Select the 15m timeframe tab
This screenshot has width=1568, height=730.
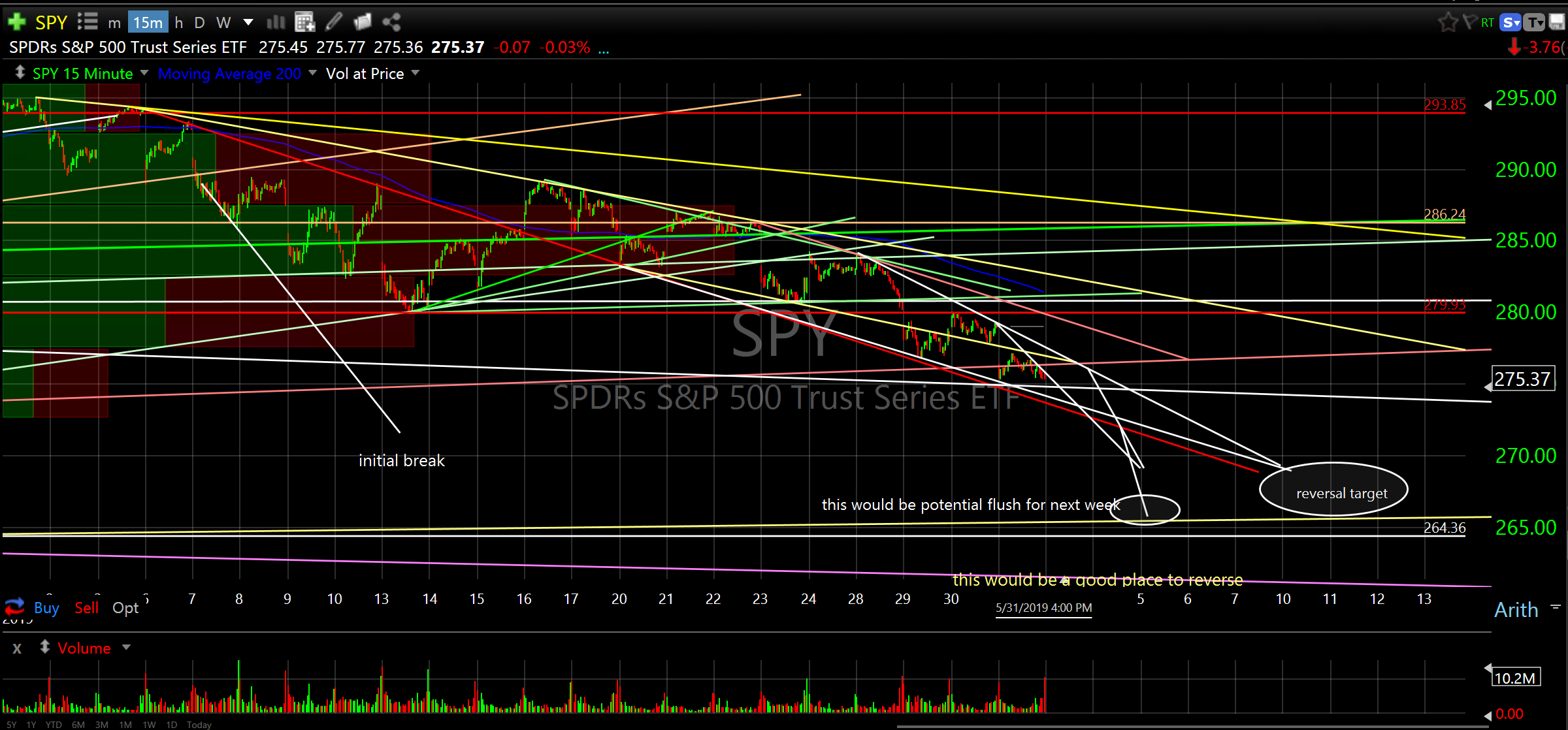click(148, 22)
